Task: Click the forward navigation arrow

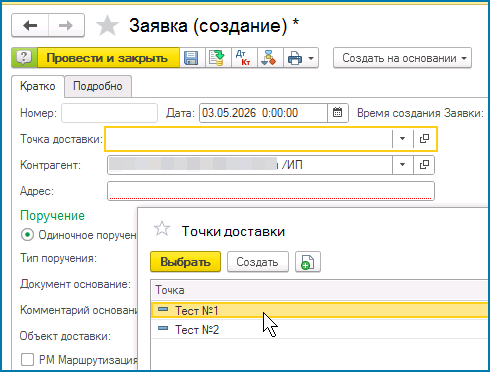Action: click(x=66, y=25)
